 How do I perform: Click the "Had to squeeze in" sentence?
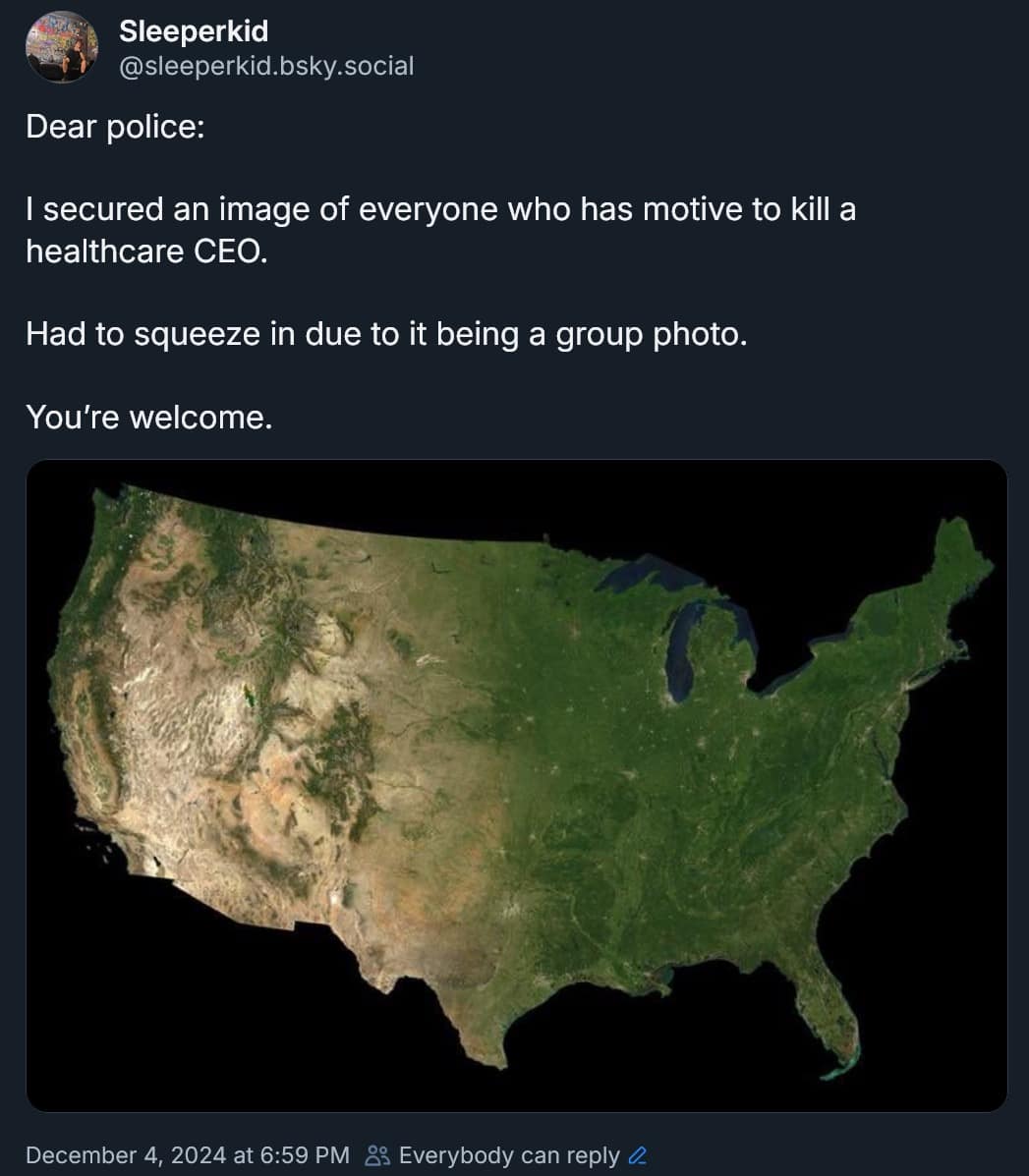pos(386,334)
